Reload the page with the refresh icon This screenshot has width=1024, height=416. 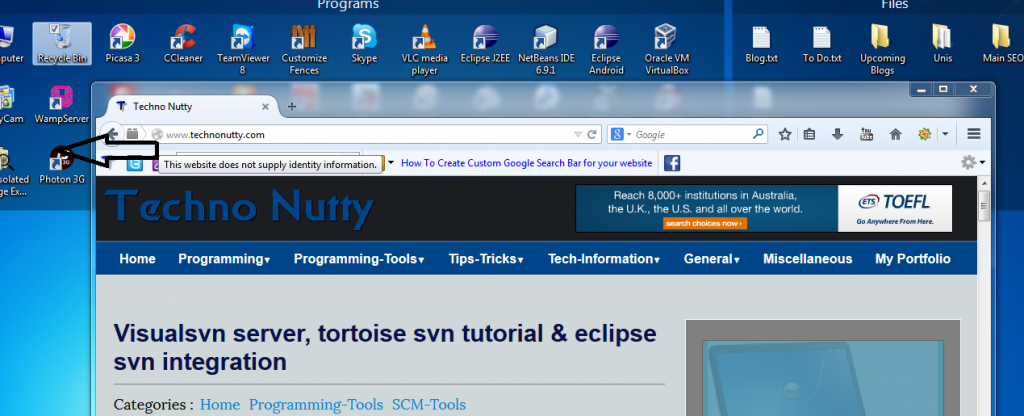pos(592,135)
